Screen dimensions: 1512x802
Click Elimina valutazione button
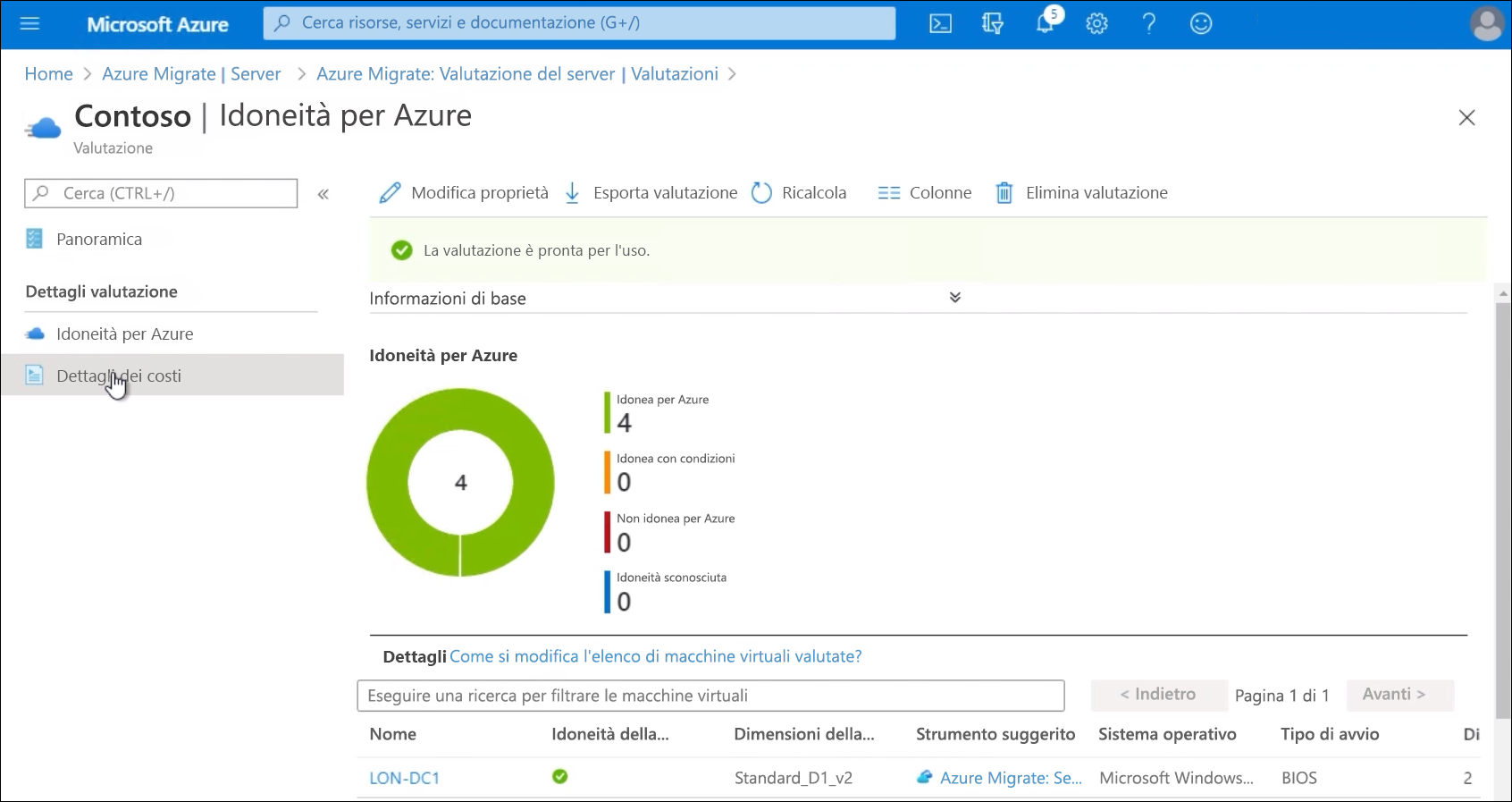pyautogui.click(x=1081, y=193)
